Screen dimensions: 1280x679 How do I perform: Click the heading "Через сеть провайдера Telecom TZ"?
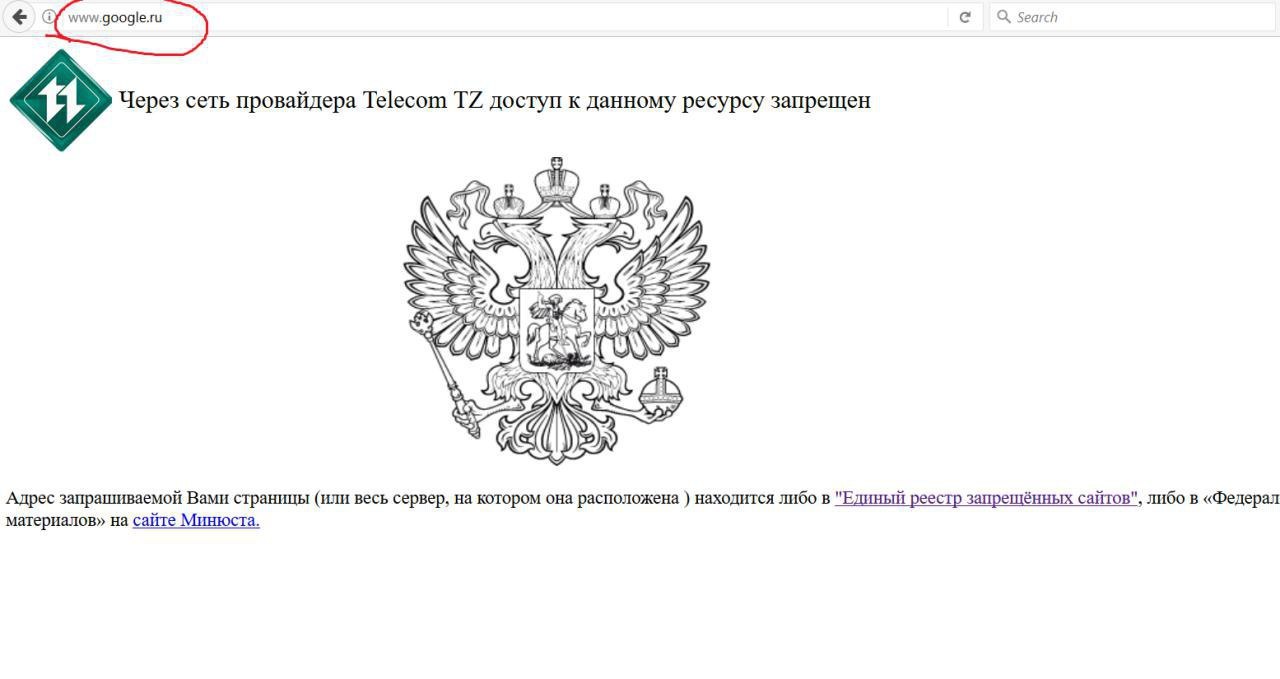click(301, 100)
